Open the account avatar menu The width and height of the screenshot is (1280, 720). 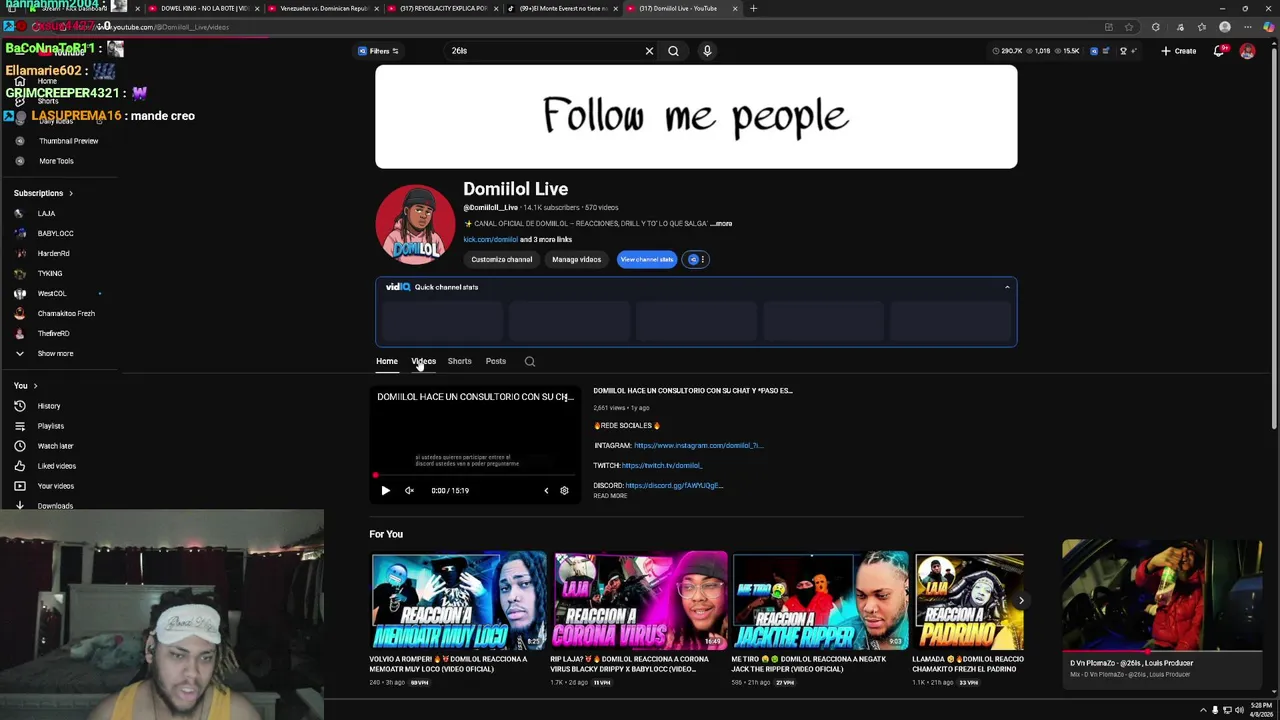click(x=1247, y=51)
